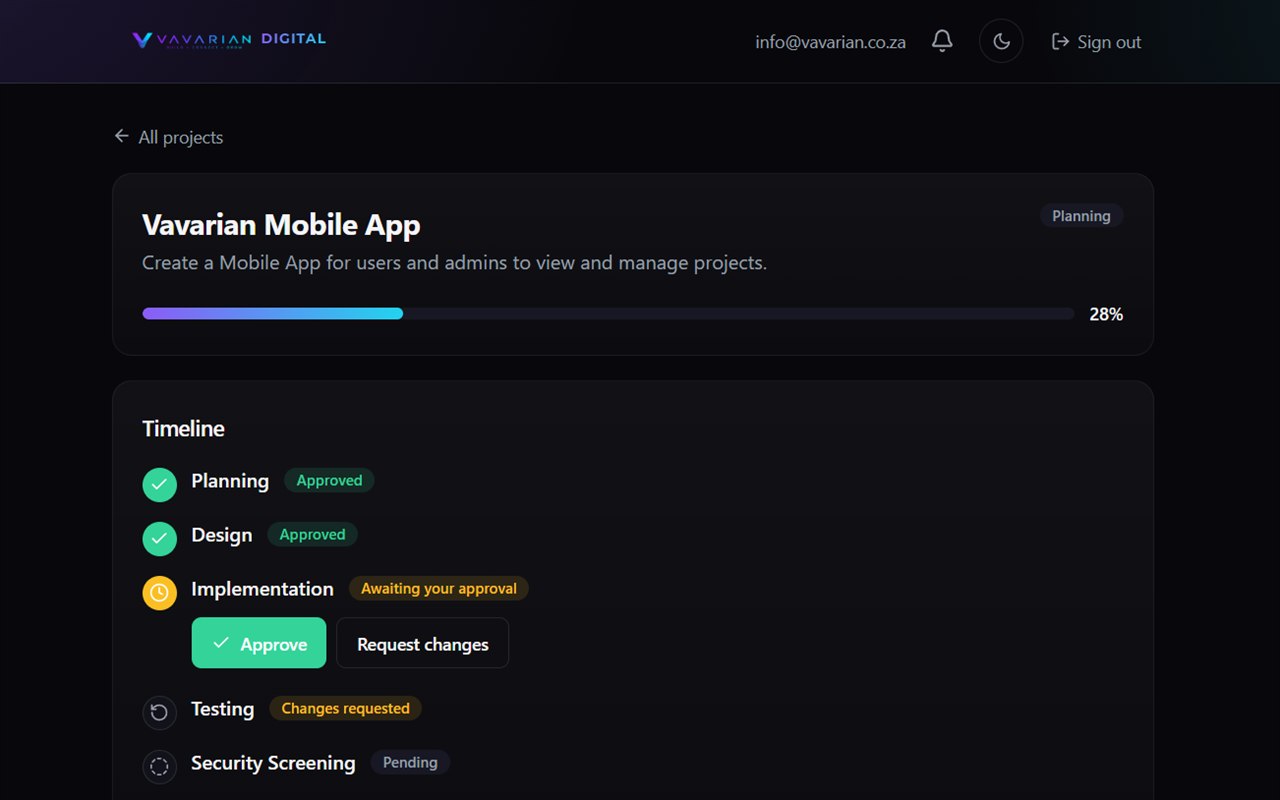Click the Vavarian Mobile App title

pyautogui.click(x=281, y=225)
